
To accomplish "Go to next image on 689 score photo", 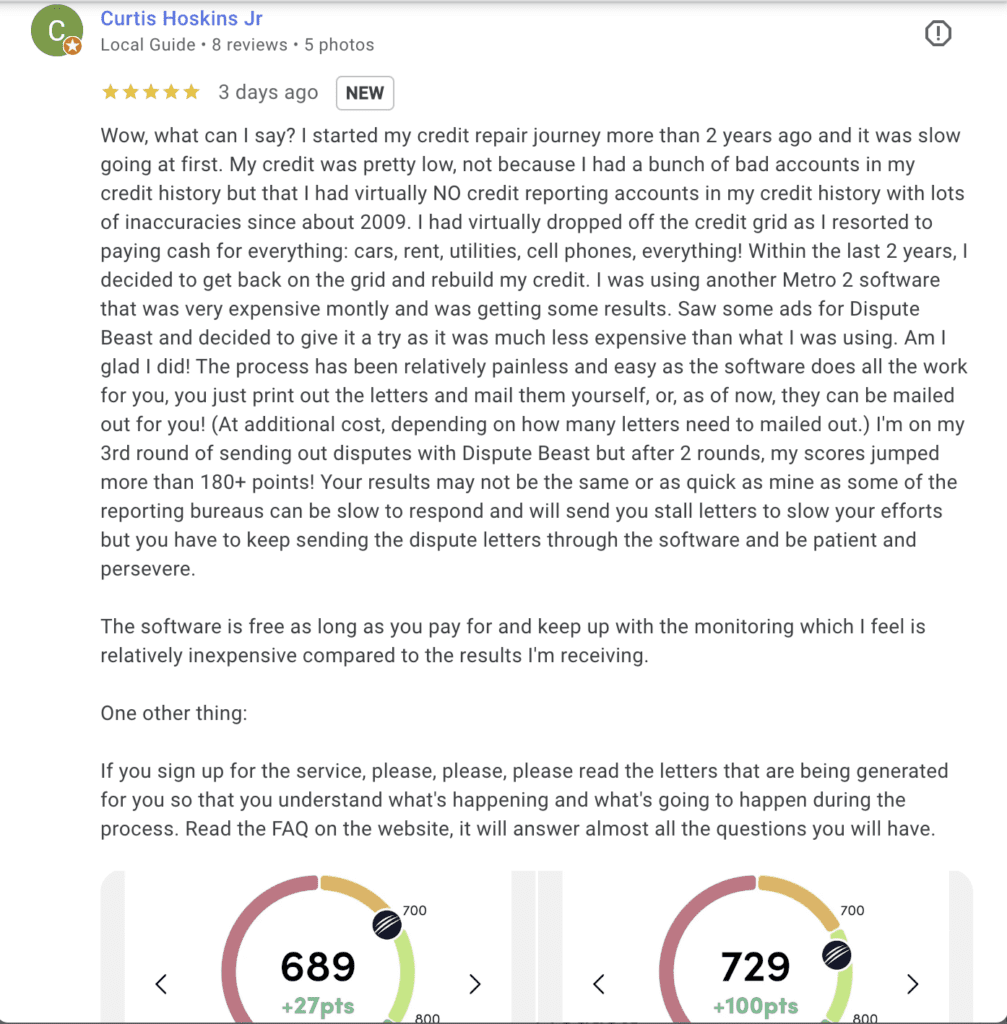I will [x=475, y=984].
